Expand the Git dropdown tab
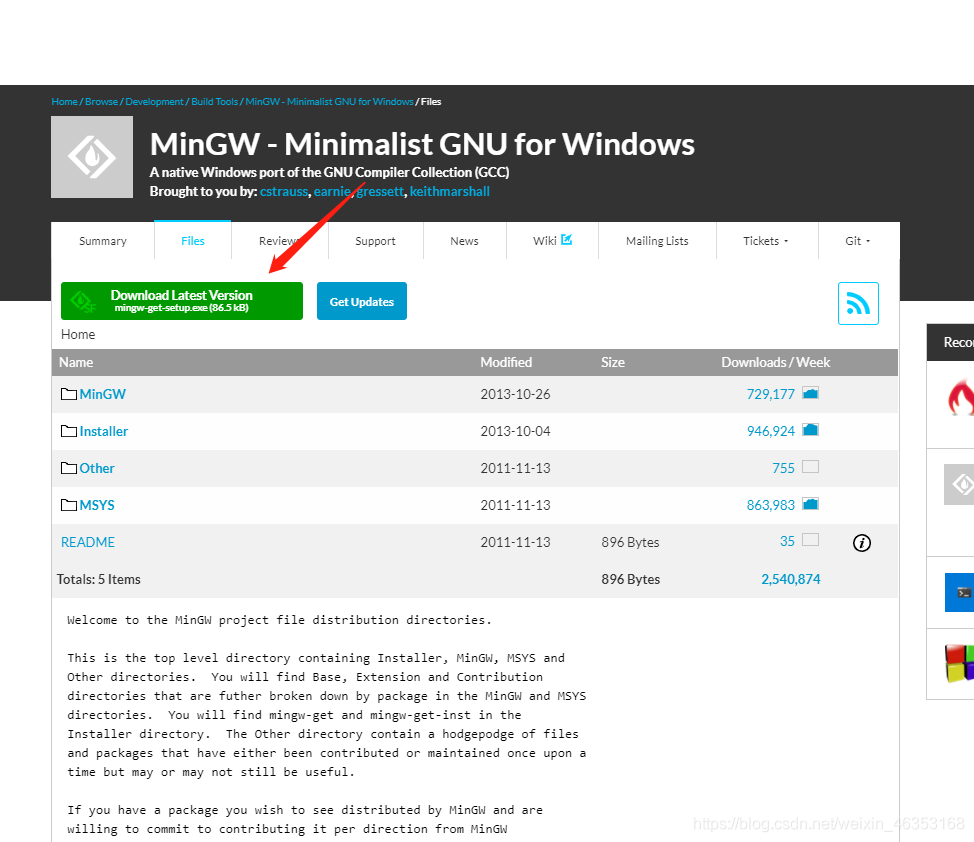 pyautogui.click(x=858, y=241)
